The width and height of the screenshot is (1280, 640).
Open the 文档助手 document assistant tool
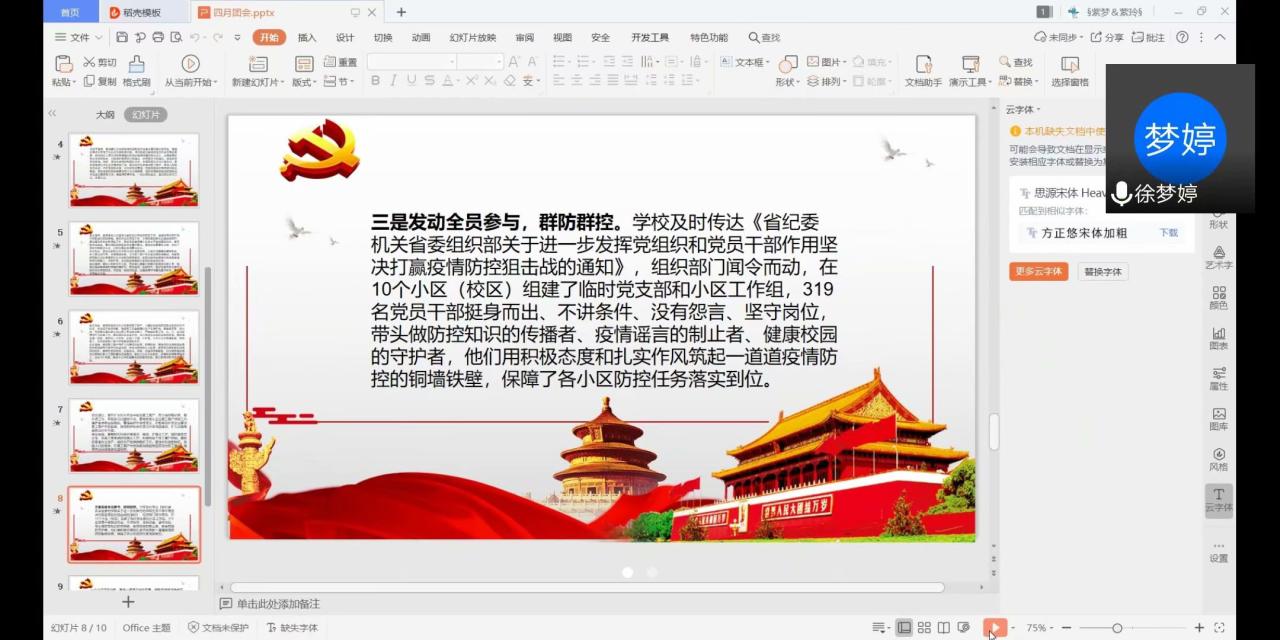tap(923, 71)
